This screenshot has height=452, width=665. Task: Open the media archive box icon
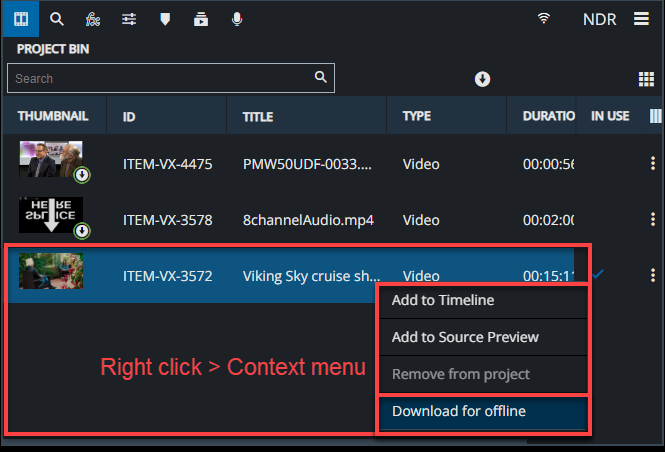point(201,18)
